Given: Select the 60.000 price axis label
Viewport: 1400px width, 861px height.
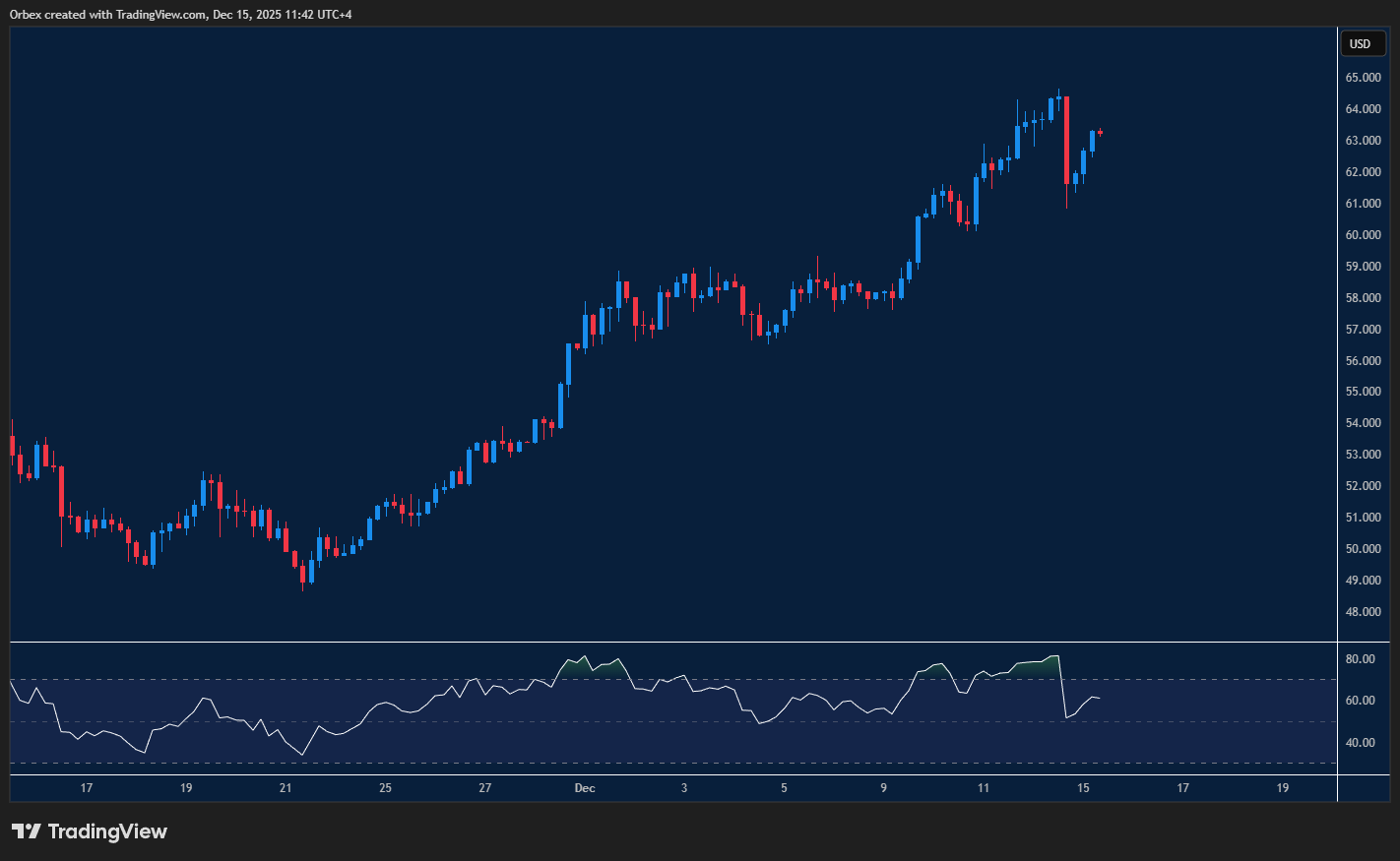Looking at the screenshot, I should pyautogui.click(x=1363, y=235).
